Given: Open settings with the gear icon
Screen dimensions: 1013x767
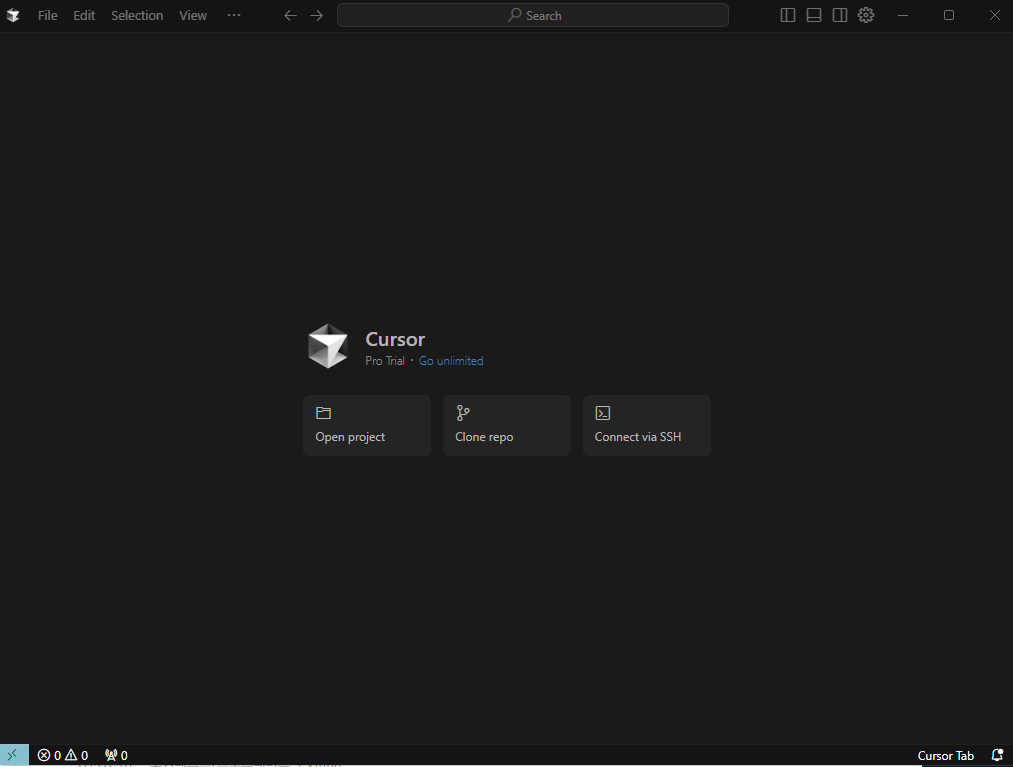Looking at the screenshot, I should click(866, 15).
